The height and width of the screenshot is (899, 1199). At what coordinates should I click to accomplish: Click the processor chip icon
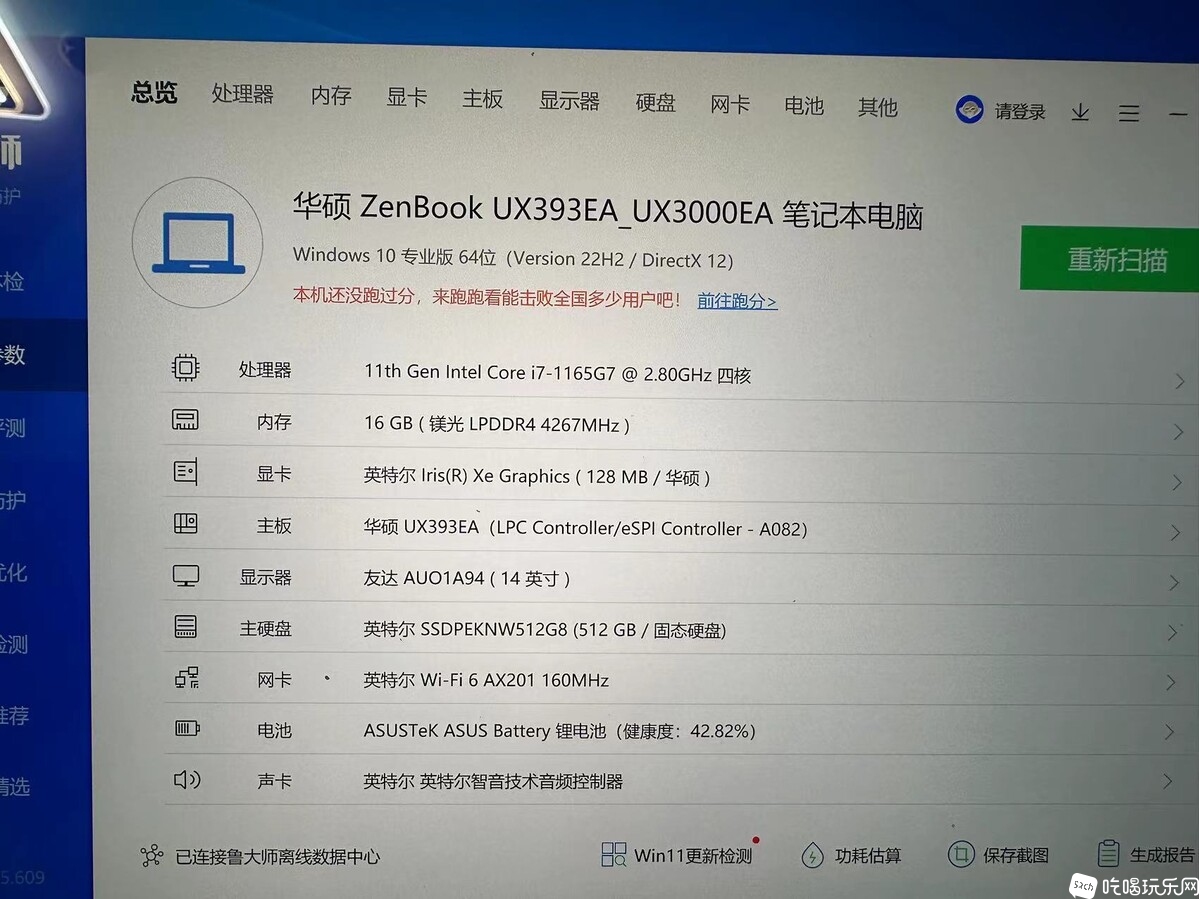[x=185, y=368]
